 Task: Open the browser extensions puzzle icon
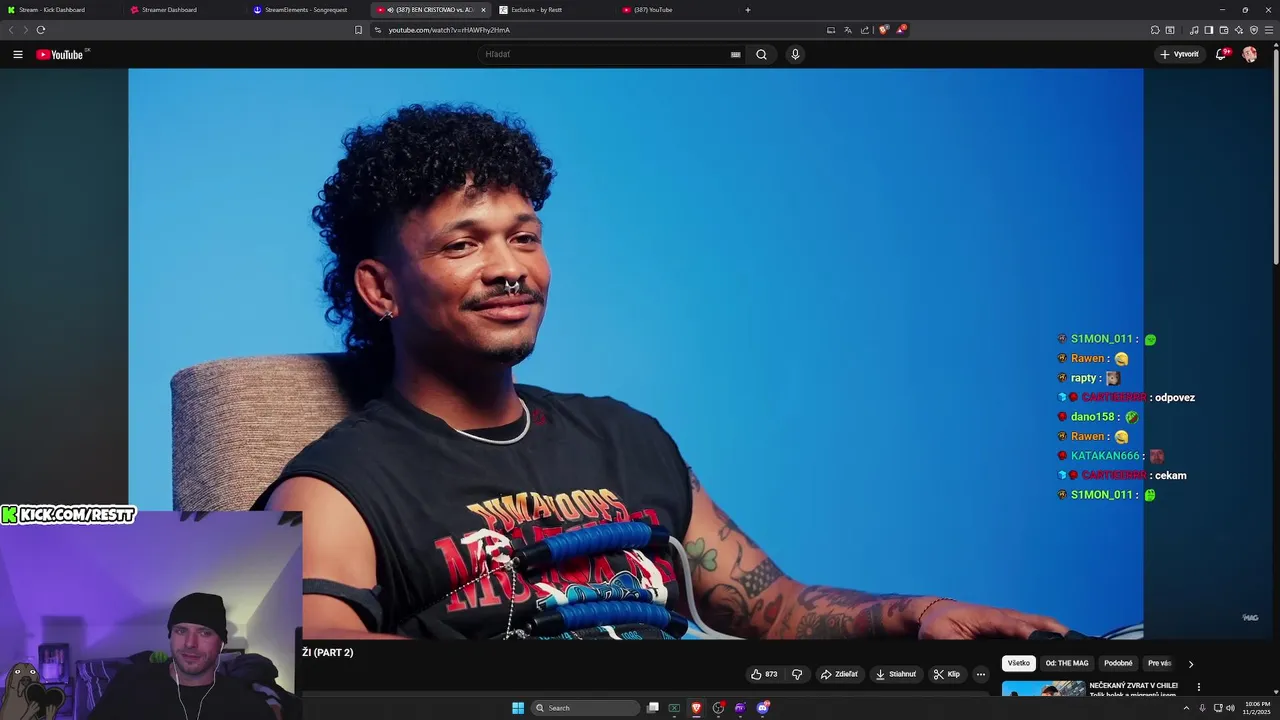(1155, 30)
